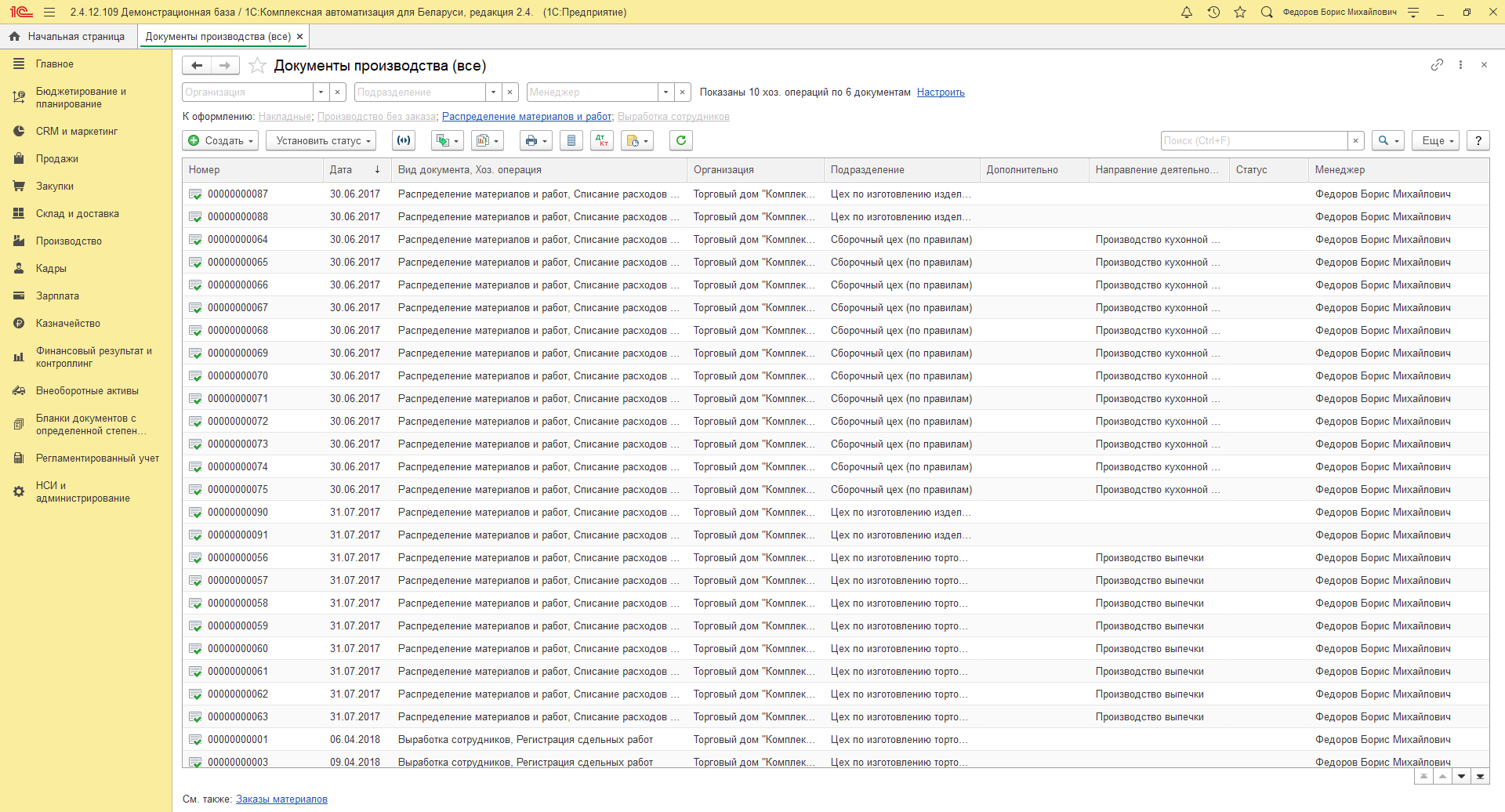
Task: Expand the print button dropdown
Action: point(536,140)
